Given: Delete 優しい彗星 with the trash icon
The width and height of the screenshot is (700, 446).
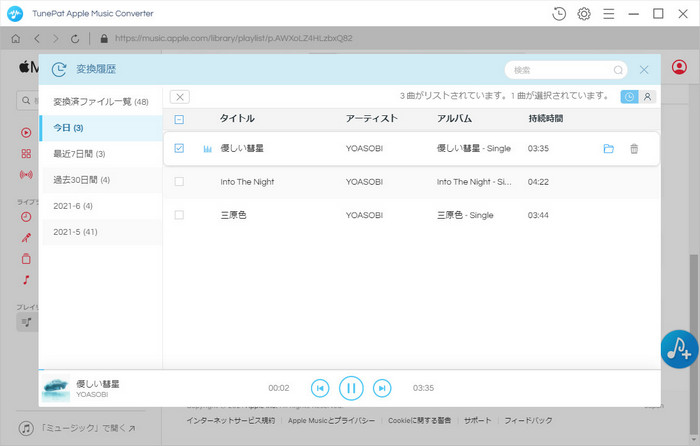Looking at the screenshot, I should (x=634, y=149).
